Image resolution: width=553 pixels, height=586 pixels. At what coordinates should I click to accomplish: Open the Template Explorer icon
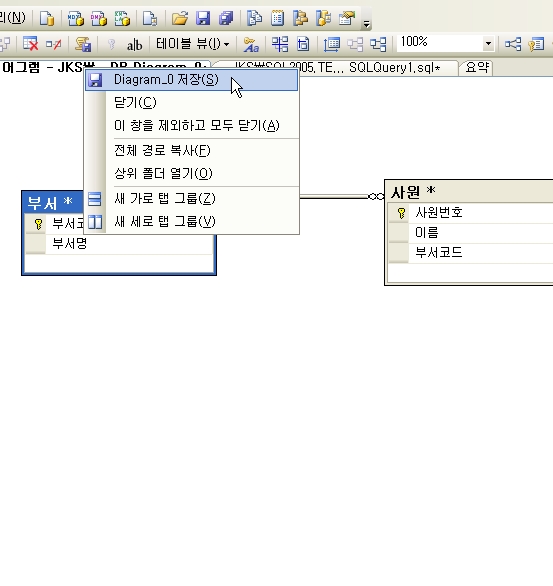324,18
